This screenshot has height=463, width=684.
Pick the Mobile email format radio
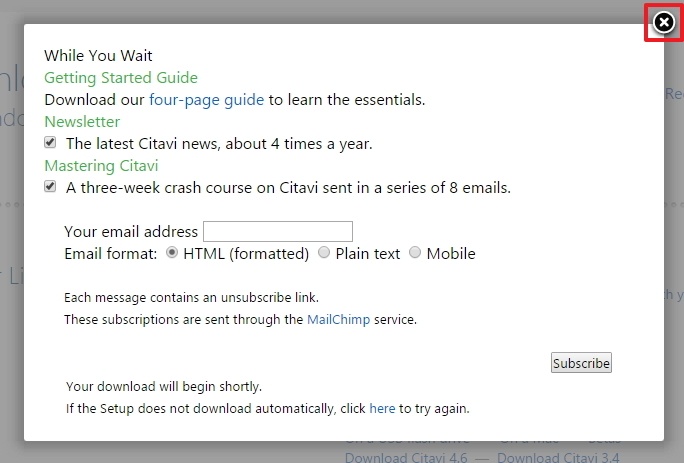(415, 253)
